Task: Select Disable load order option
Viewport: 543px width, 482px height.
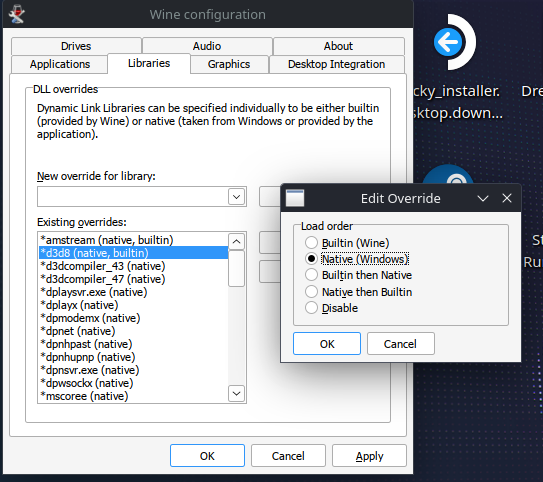Action: click(x=331, y=308)
